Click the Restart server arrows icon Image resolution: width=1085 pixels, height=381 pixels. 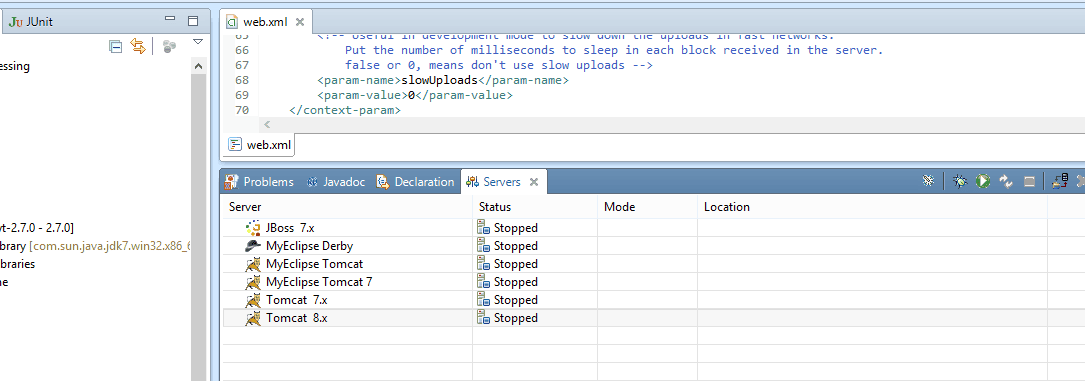(x=1005, y=181)
